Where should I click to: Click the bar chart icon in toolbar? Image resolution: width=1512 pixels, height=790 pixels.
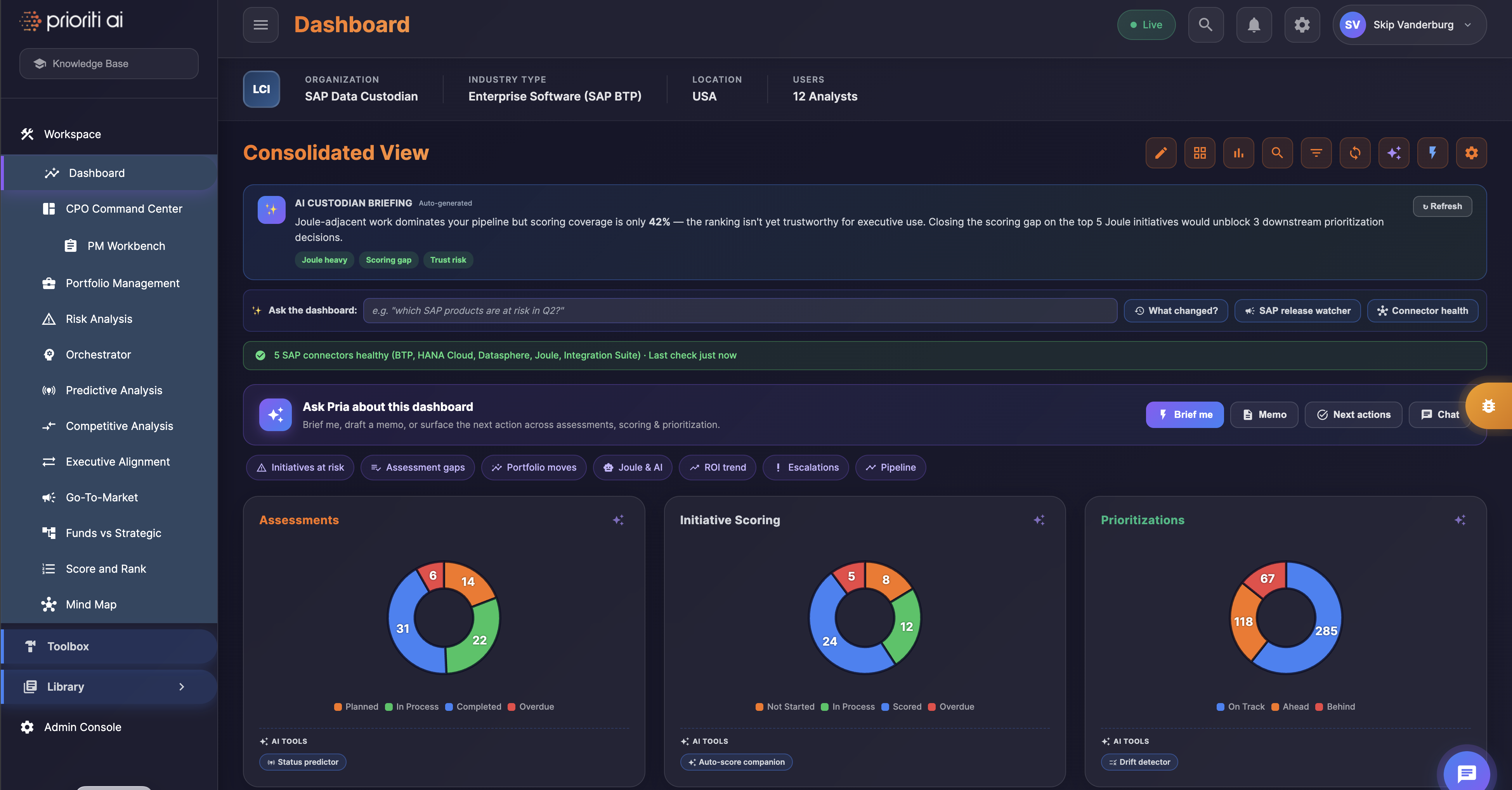point(1238,153)
